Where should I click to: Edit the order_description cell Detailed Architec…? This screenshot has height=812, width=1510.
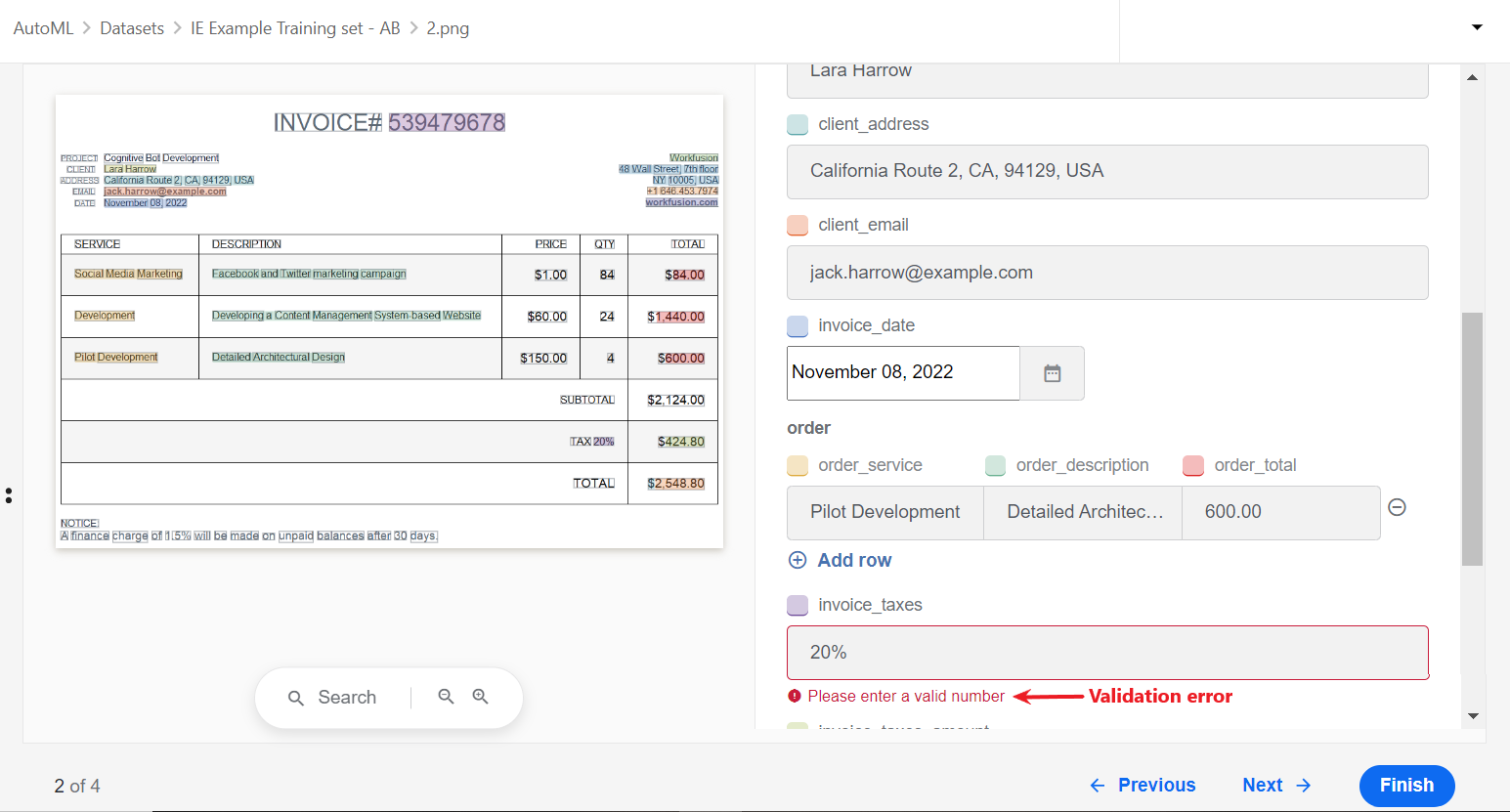coord(1083,513)
